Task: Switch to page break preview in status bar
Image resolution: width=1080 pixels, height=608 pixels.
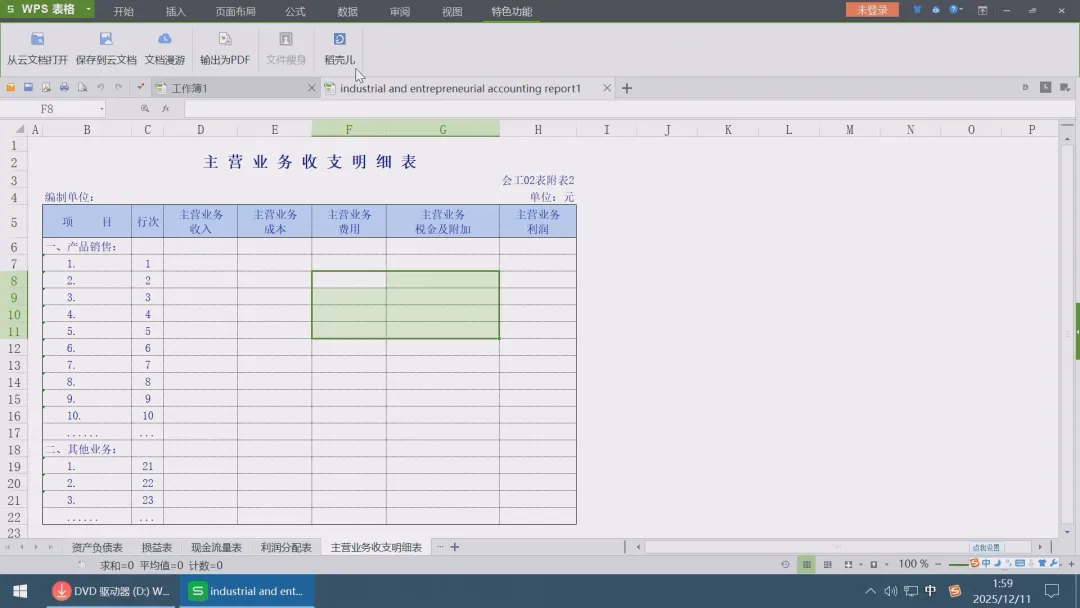Action: tap(827, 565)
